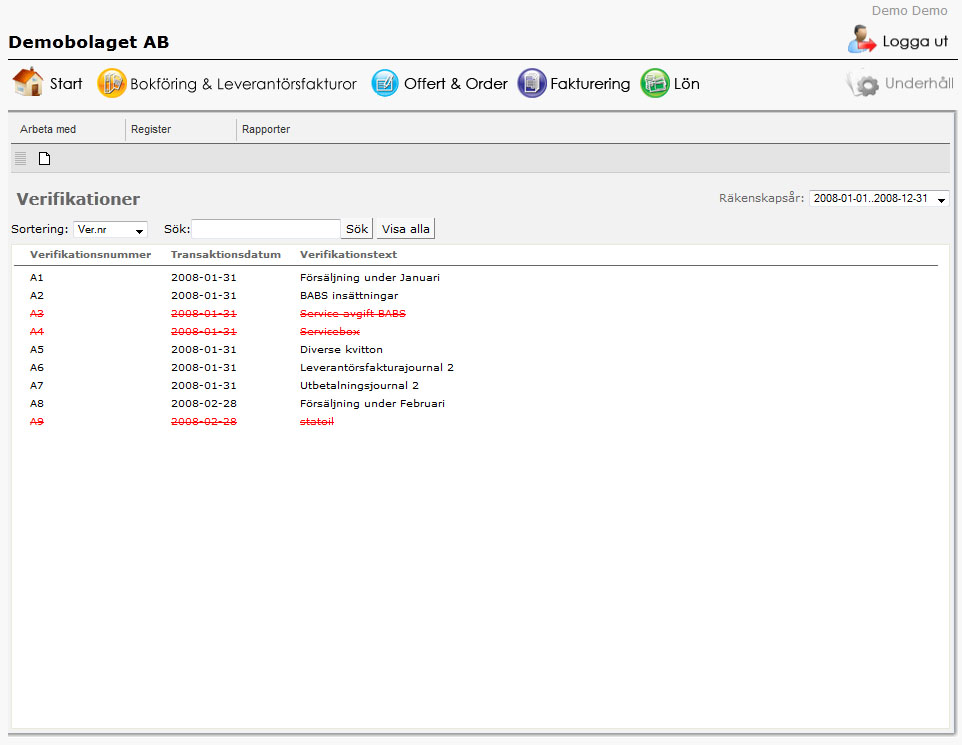
Task: Open Offert & Order label
Action: 455,84
